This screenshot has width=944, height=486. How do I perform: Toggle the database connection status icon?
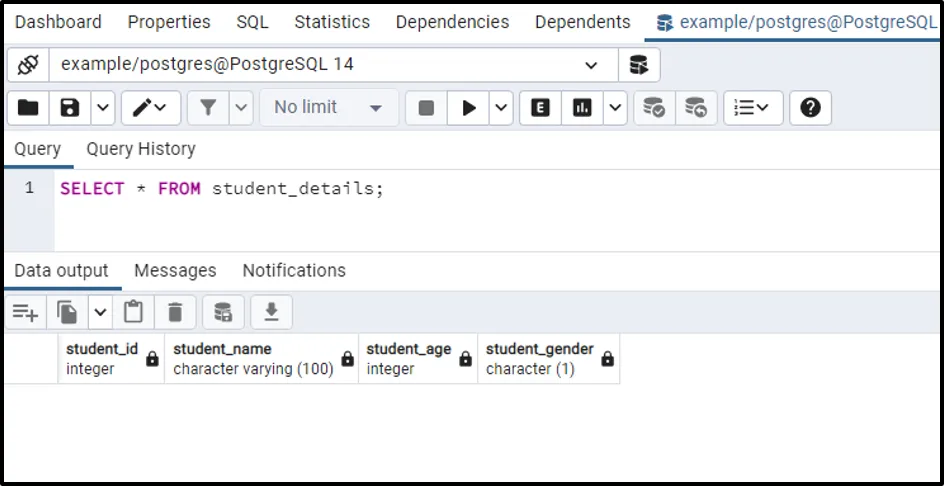tap(28, 65)
